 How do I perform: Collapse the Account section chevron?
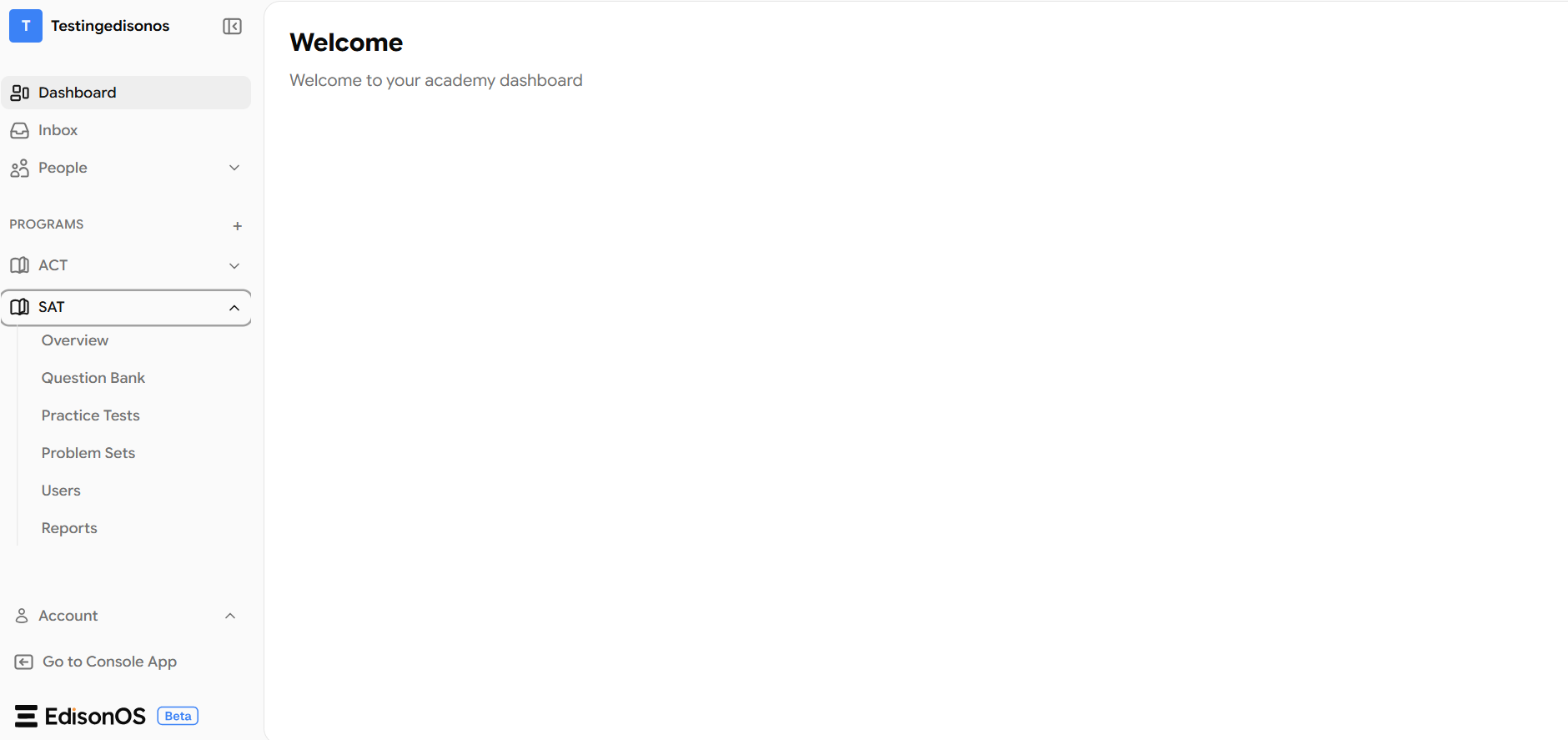click(x=230, y=616)
